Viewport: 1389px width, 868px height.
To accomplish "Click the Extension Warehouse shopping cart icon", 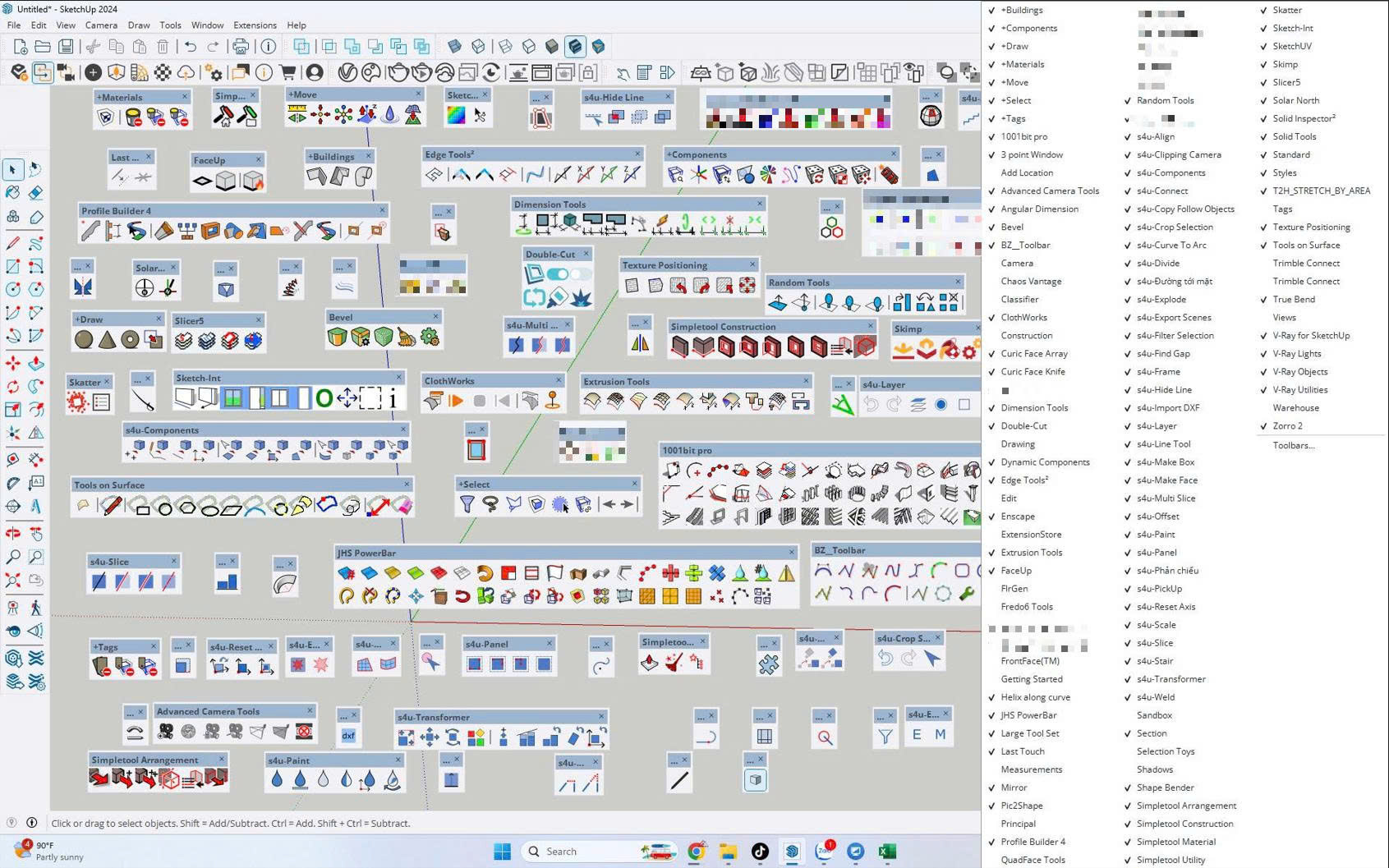I will pyautogui.click(x=287, y=73).
